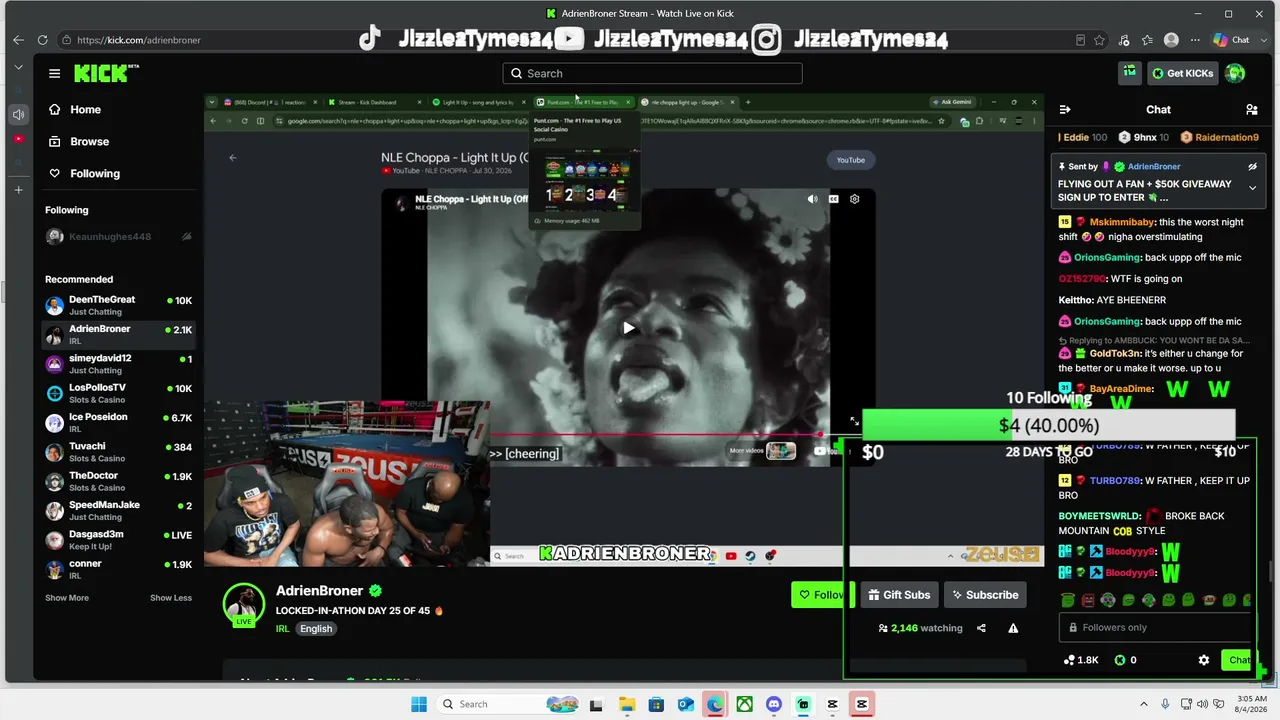Screen dimensions: 1280x720
Task: Open Dasgasd3m channel
Action: [x=119, y=540]
